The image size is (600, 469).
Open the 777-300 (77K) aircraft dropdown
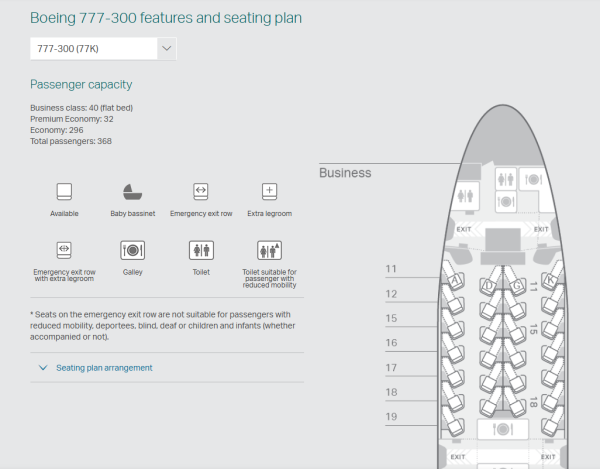(x=103, y=48)
